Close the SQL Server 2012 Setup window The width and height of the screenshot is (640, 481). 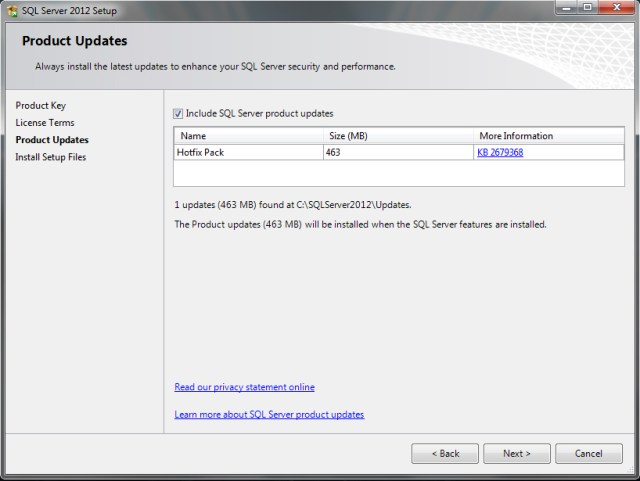[616, 7]
